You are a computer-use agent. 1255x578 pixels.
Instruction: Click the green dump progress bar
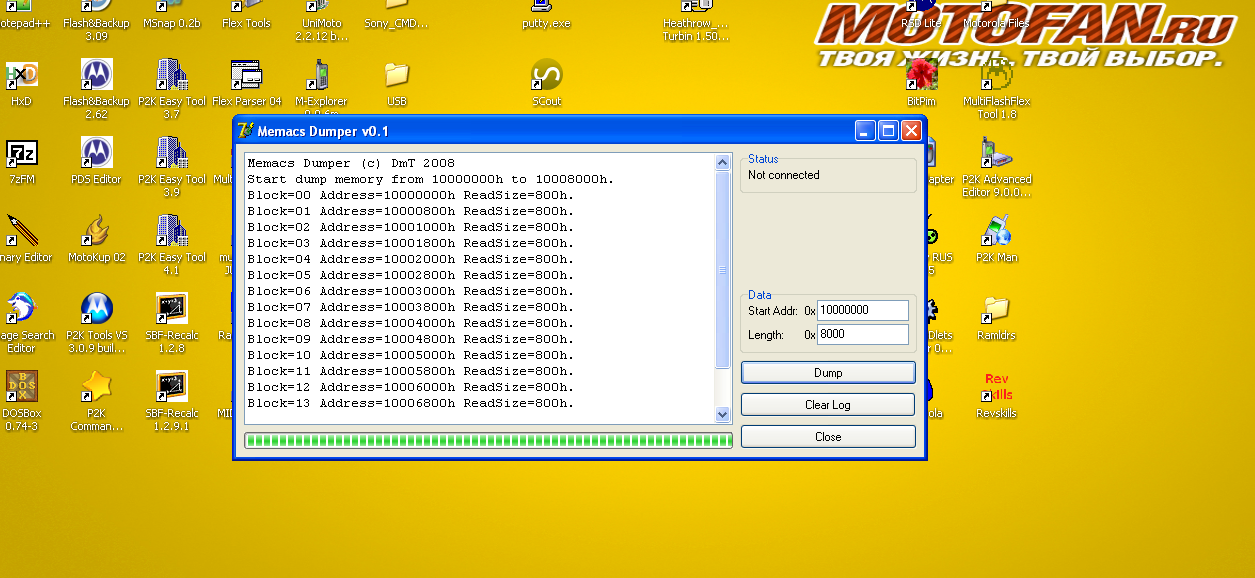pos(489,440)
